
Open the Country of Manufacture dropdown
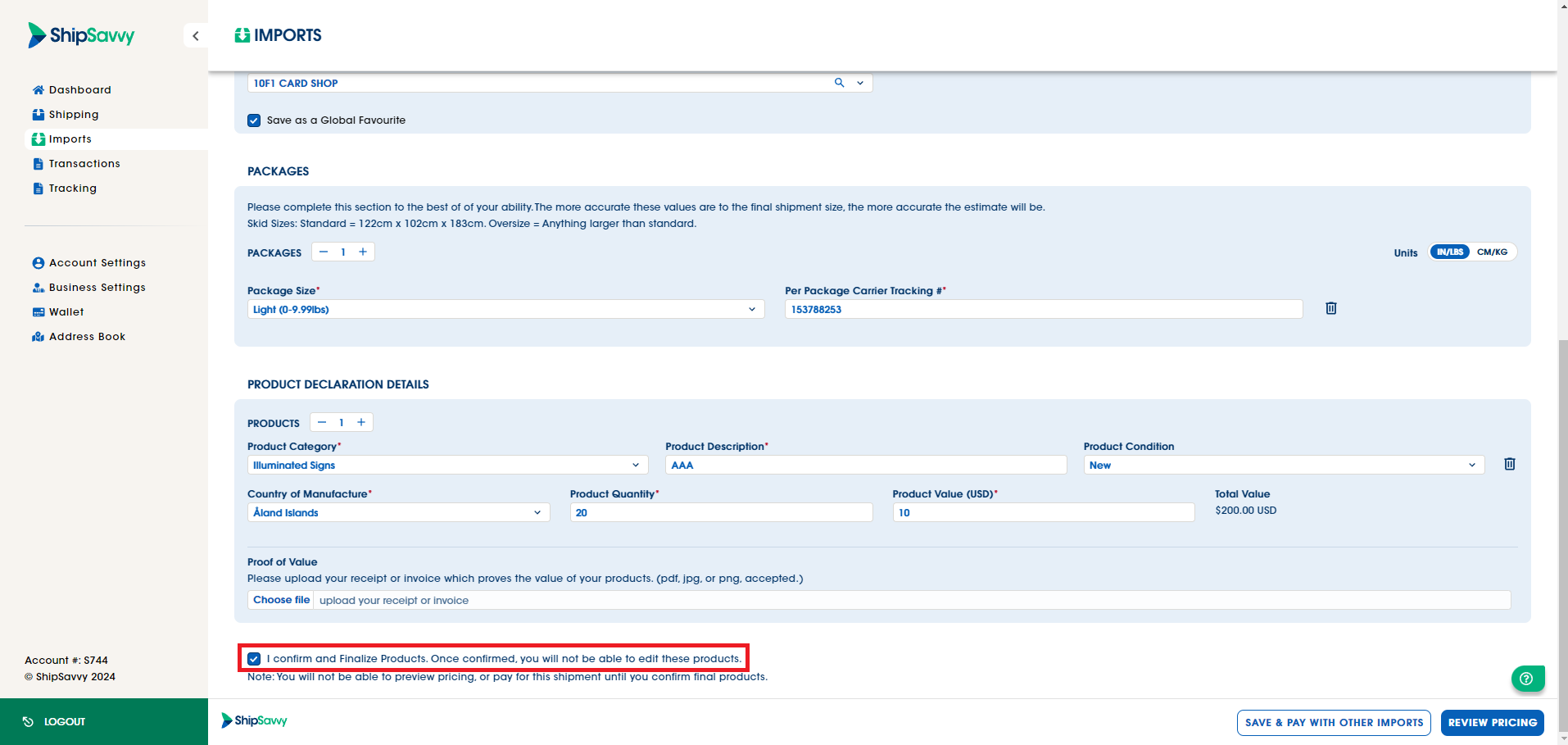pyautogui.click(x=398, y=513)
